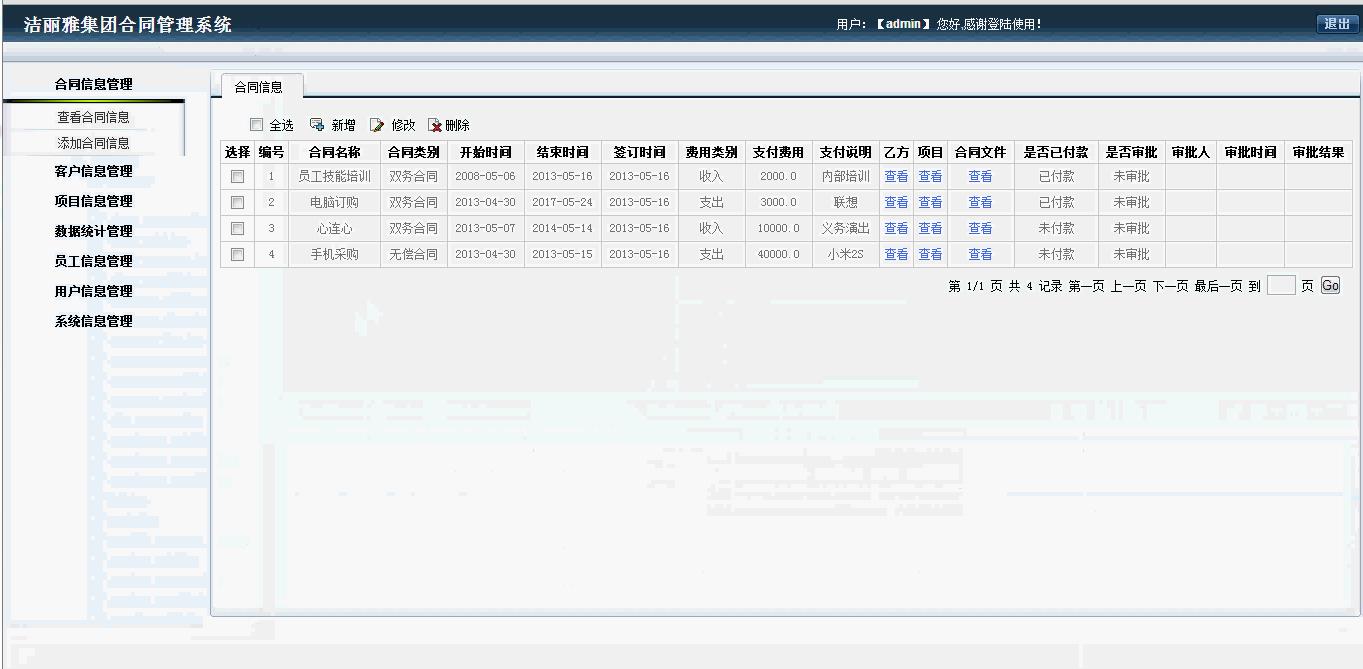This screenshot has height=669, width=1363.
Task: Click the 删除 (delete) red X icon
Action: pyautogui.click(x=435, y=125)
